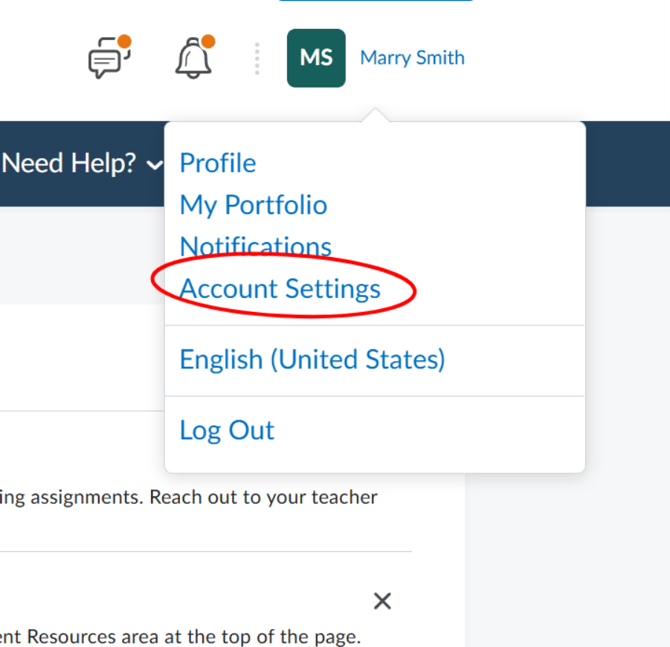Open the Profile menu entry
670x647 pixels.
tap(218, 163)
